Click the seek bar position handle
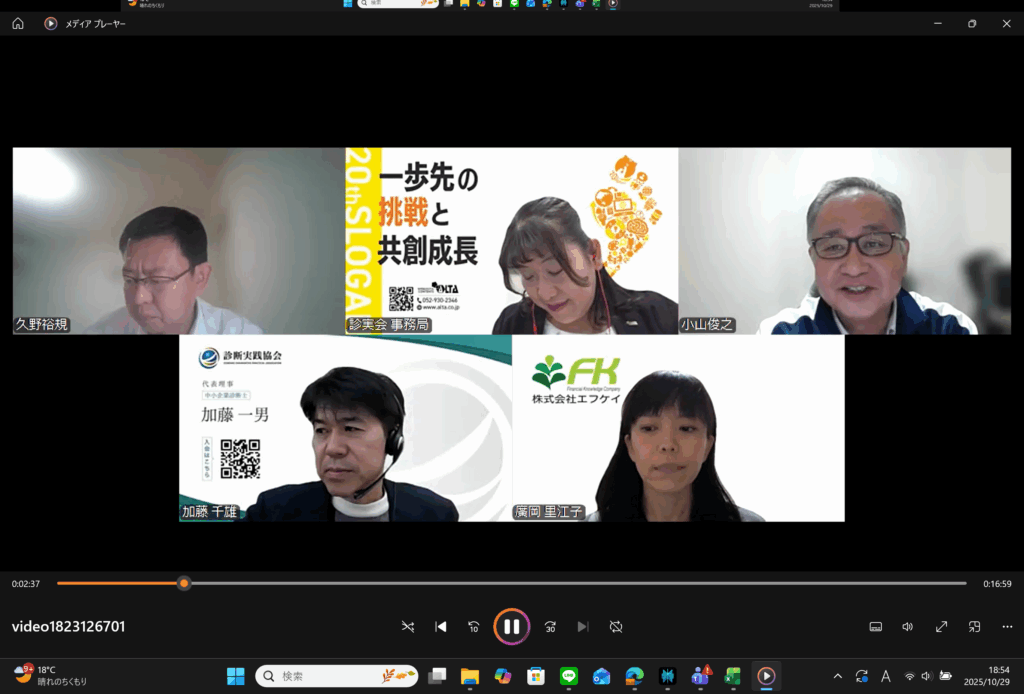 click(184, 583)
